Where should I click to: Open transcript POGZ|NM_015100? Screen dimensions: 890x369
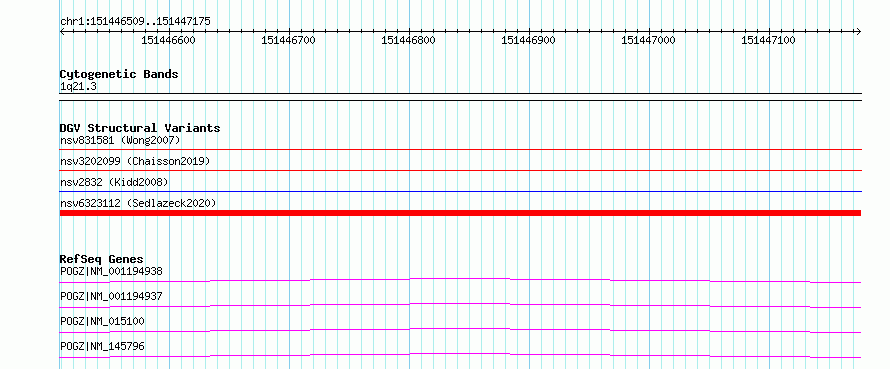point(102,321)
